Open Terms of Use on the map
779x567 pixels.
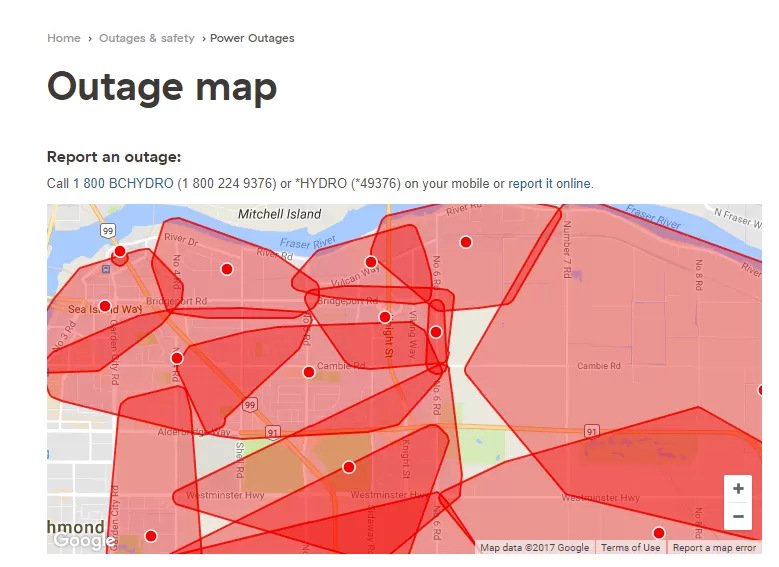coord(630,548)
